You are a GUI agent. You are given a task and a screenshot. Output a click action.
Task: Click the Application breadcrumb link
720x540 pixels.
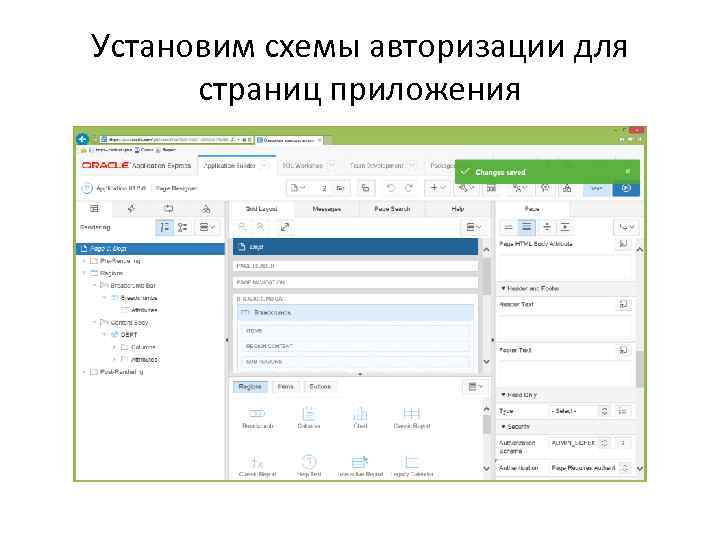(120, 188)
